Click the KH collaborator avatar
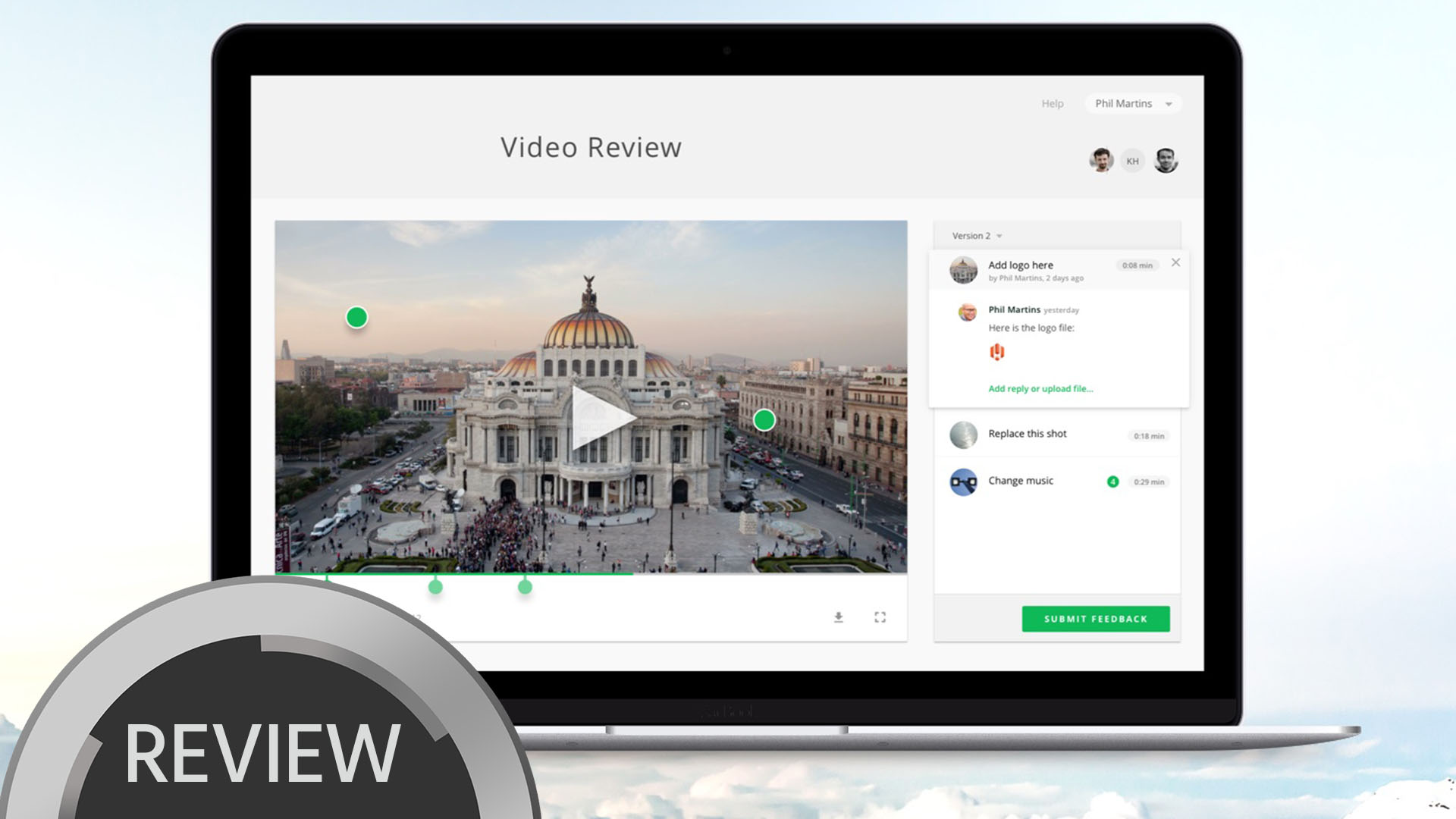 (x=1132, y=161)
